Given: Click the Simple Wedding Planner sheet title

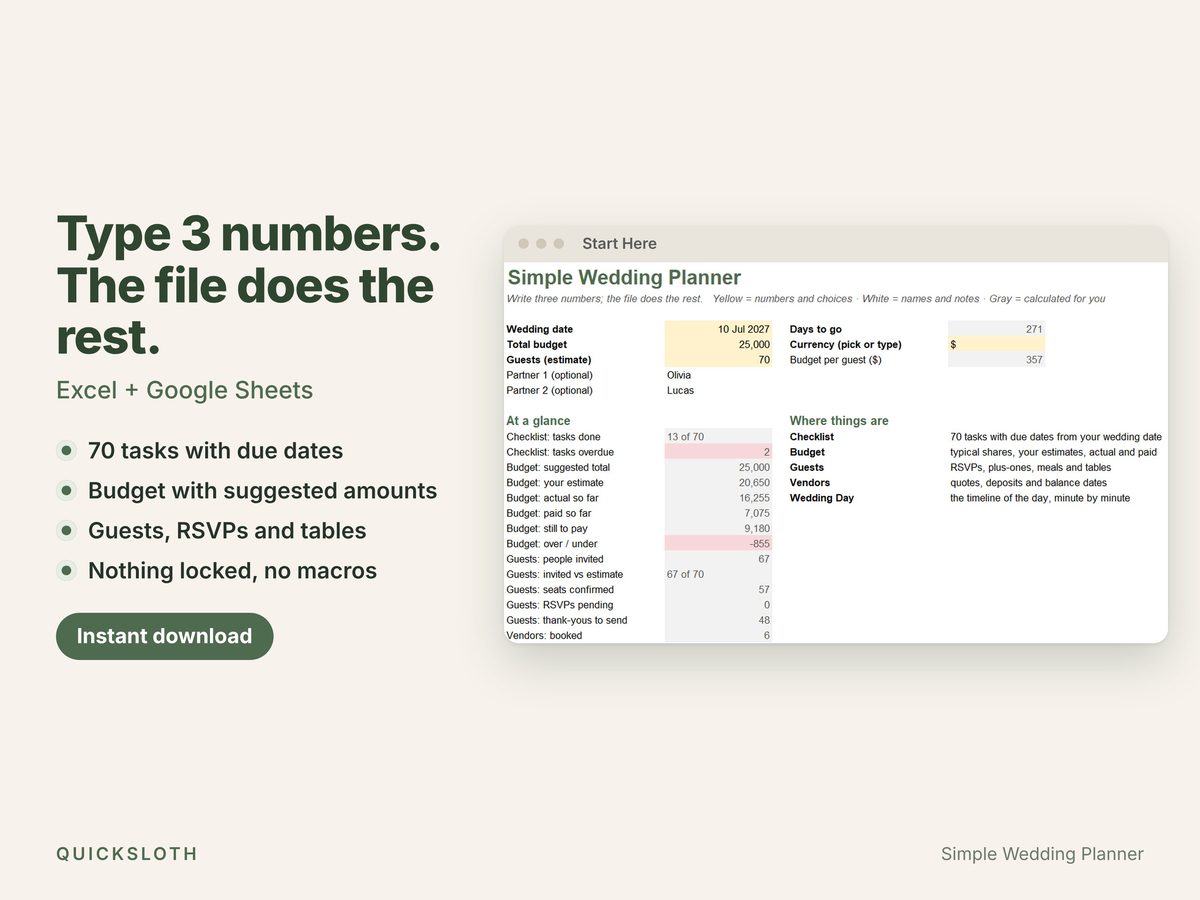Looking at the screenshot, I should 624,278.
